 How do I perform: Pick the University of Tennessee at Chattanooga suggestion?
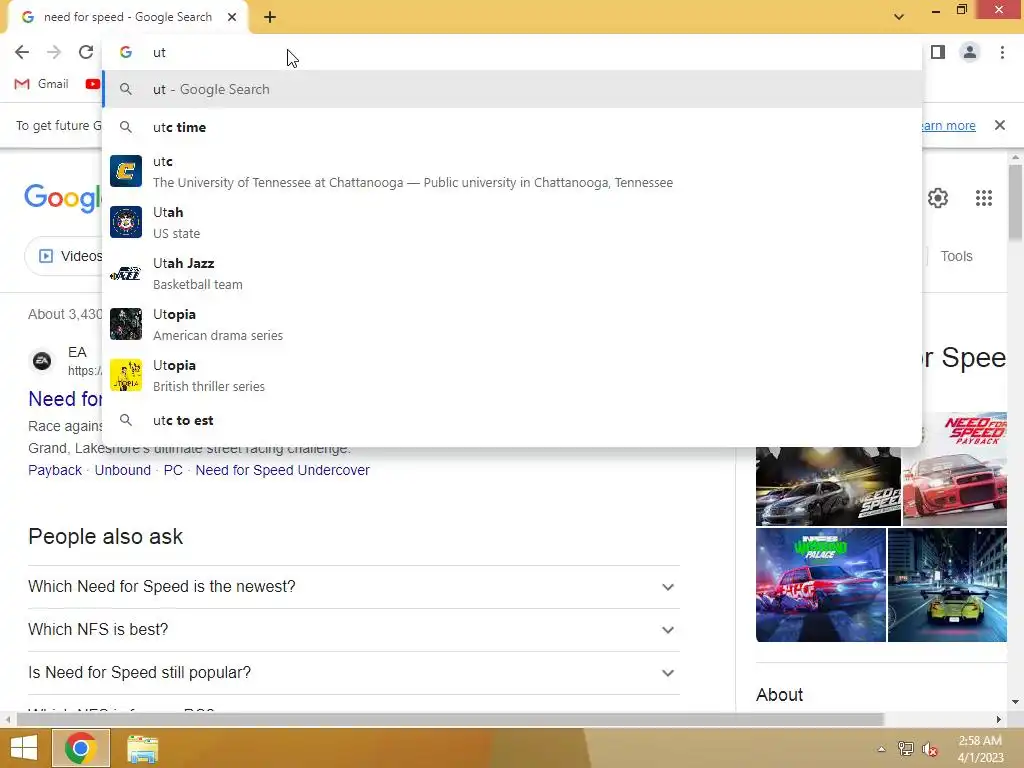coord(513,172)
